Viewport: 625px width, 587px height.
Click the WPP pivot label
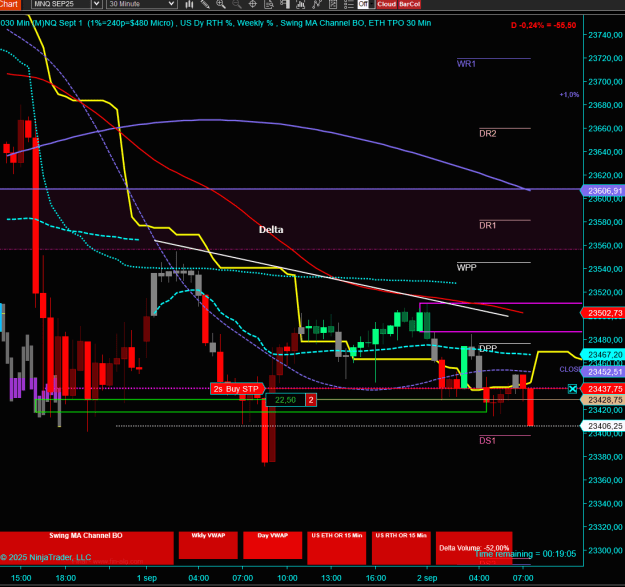tap(467, 267)
